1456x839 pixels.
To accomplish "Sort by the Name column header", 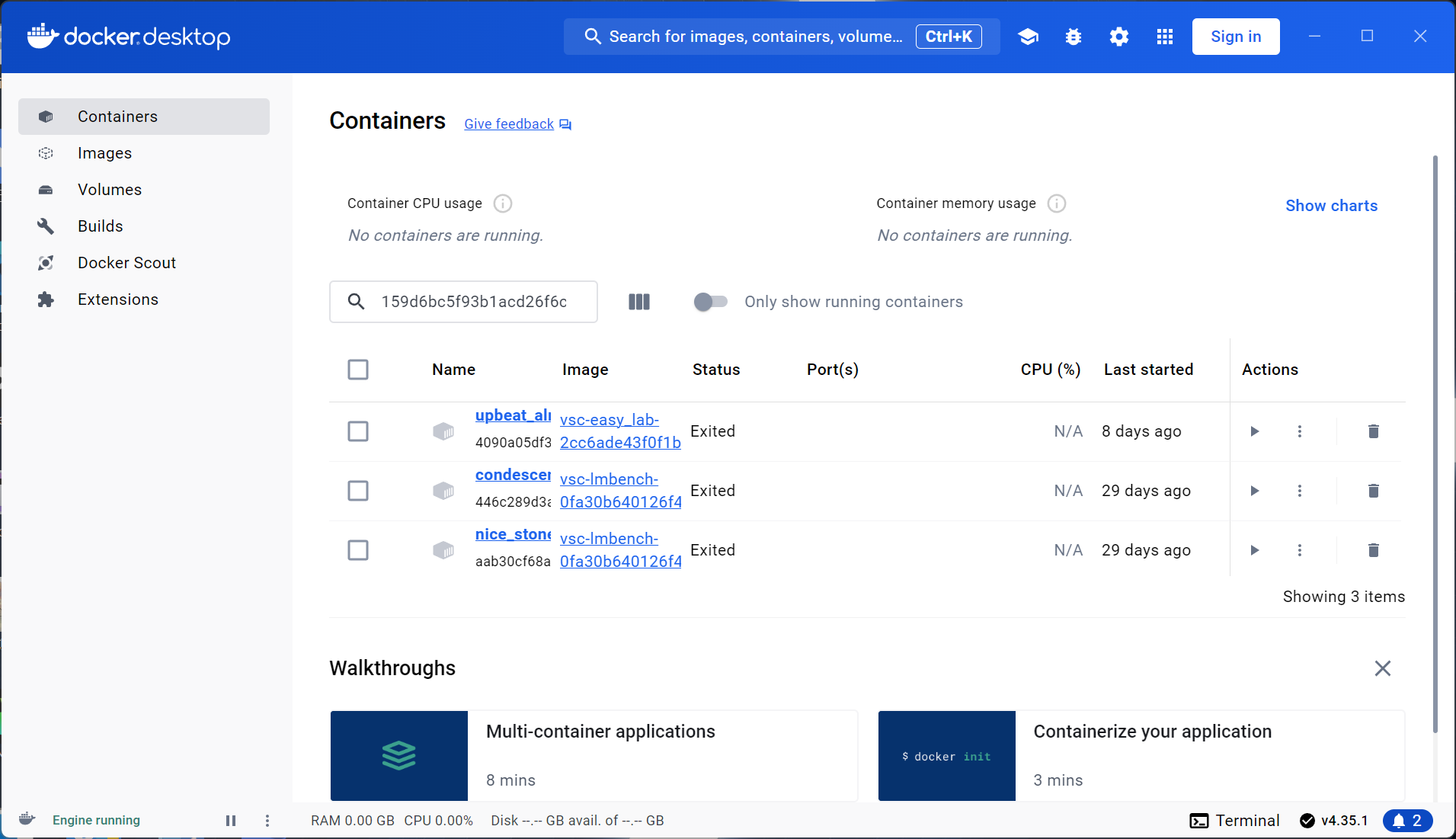I will (453, 370).
